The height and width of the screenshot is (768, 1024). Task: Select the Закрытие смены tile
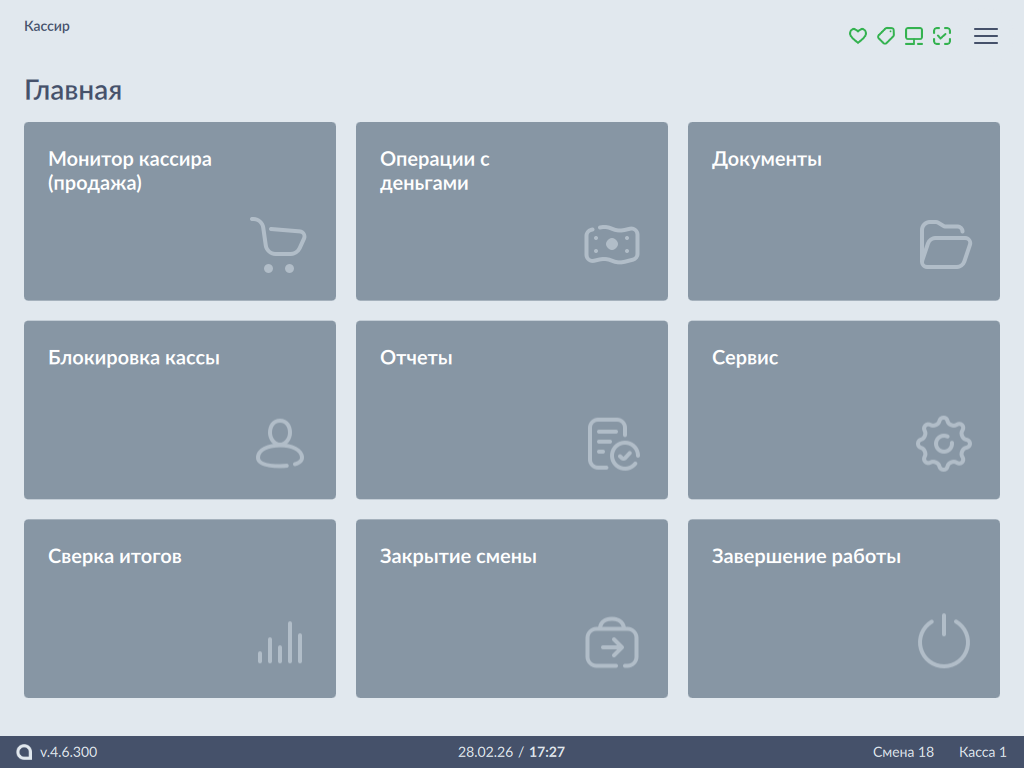(511, 608)
